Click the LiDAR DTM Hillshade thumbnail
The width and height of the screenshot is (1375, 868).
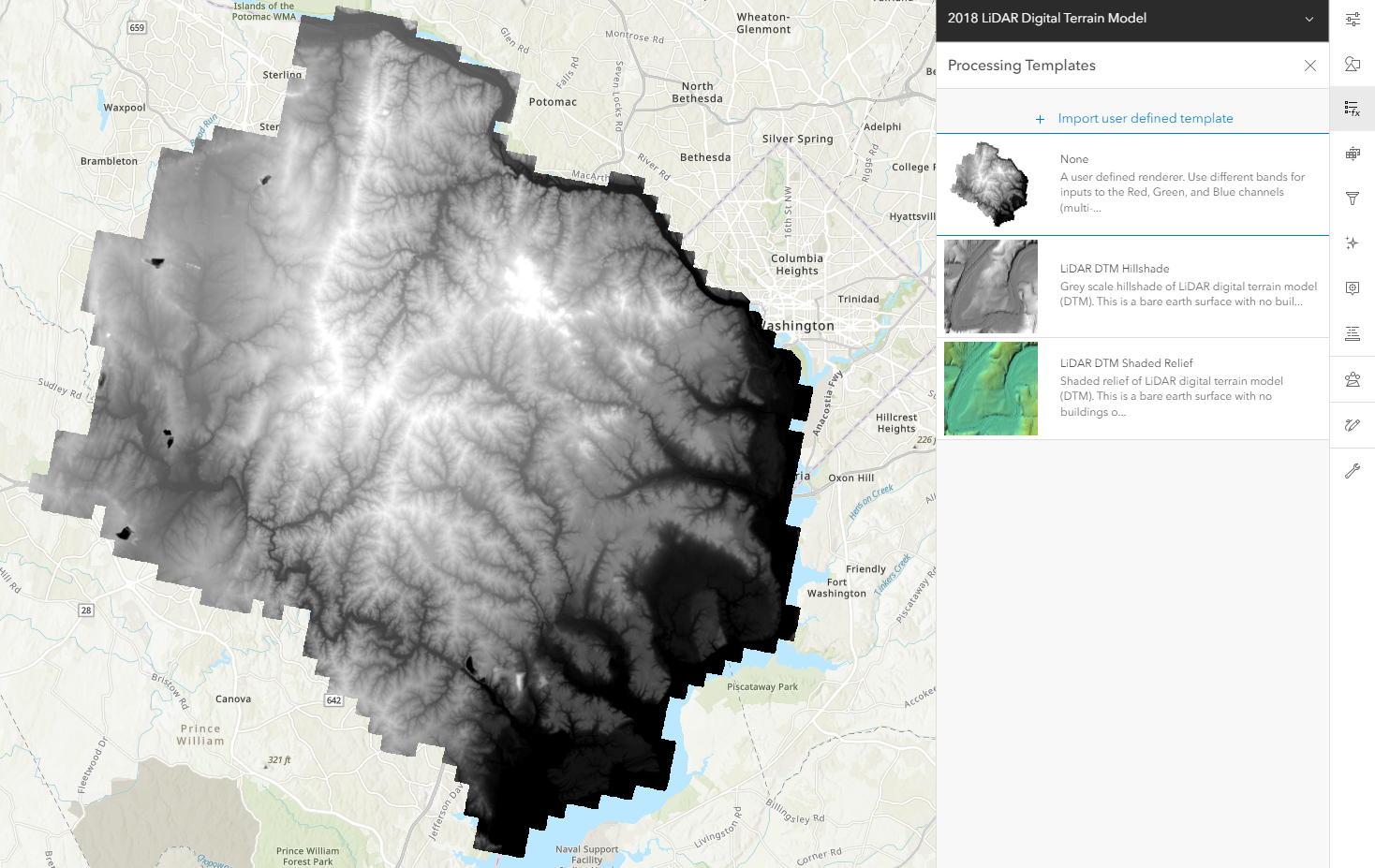(x=990, y=286)
